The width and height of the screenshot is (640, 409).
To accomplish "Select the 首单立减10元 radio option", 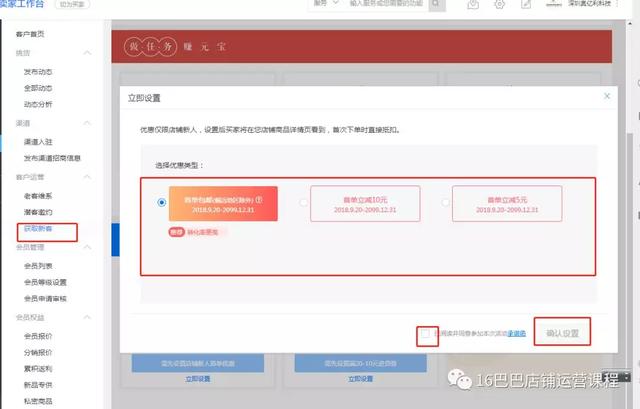I will click(303, 202).
